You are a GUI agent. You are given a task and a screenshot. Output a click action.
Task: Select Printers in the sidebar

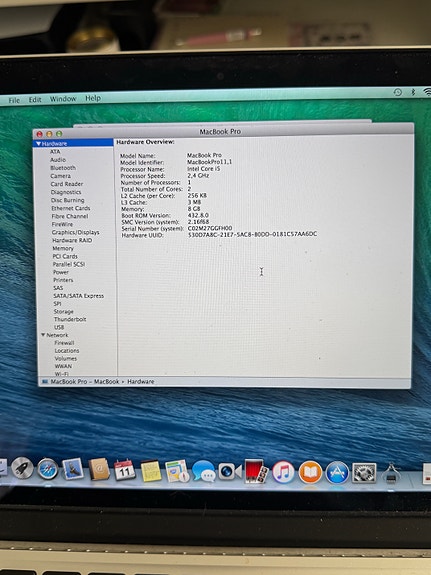point(63,280)
